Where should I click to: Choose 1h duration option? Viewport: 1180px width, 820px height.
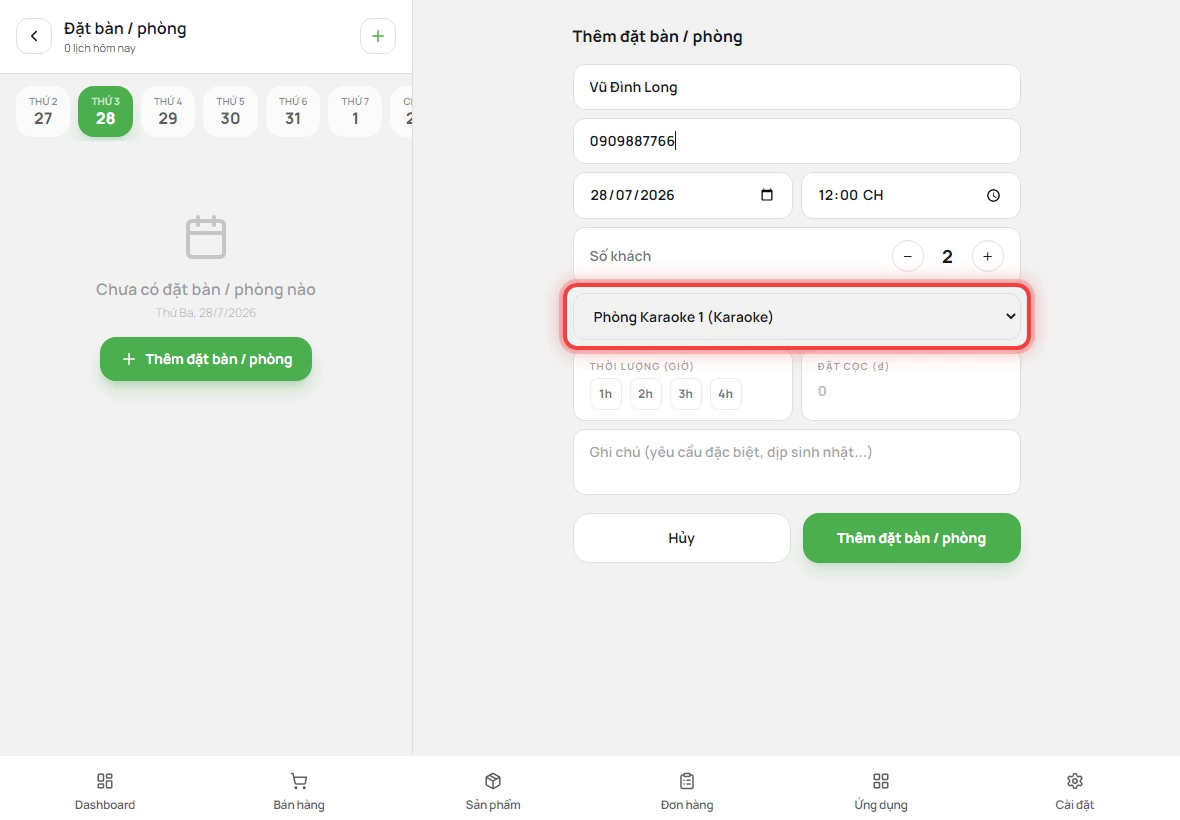coord(606,394)
